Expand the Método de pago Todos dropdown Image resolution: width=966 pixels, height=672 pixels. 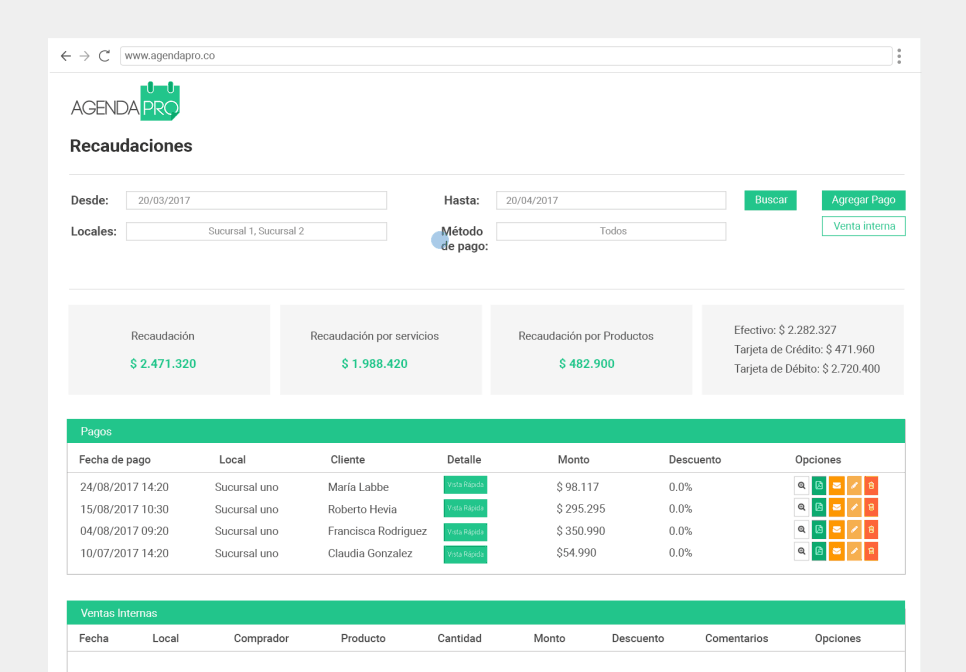click(x=611, y=231)
